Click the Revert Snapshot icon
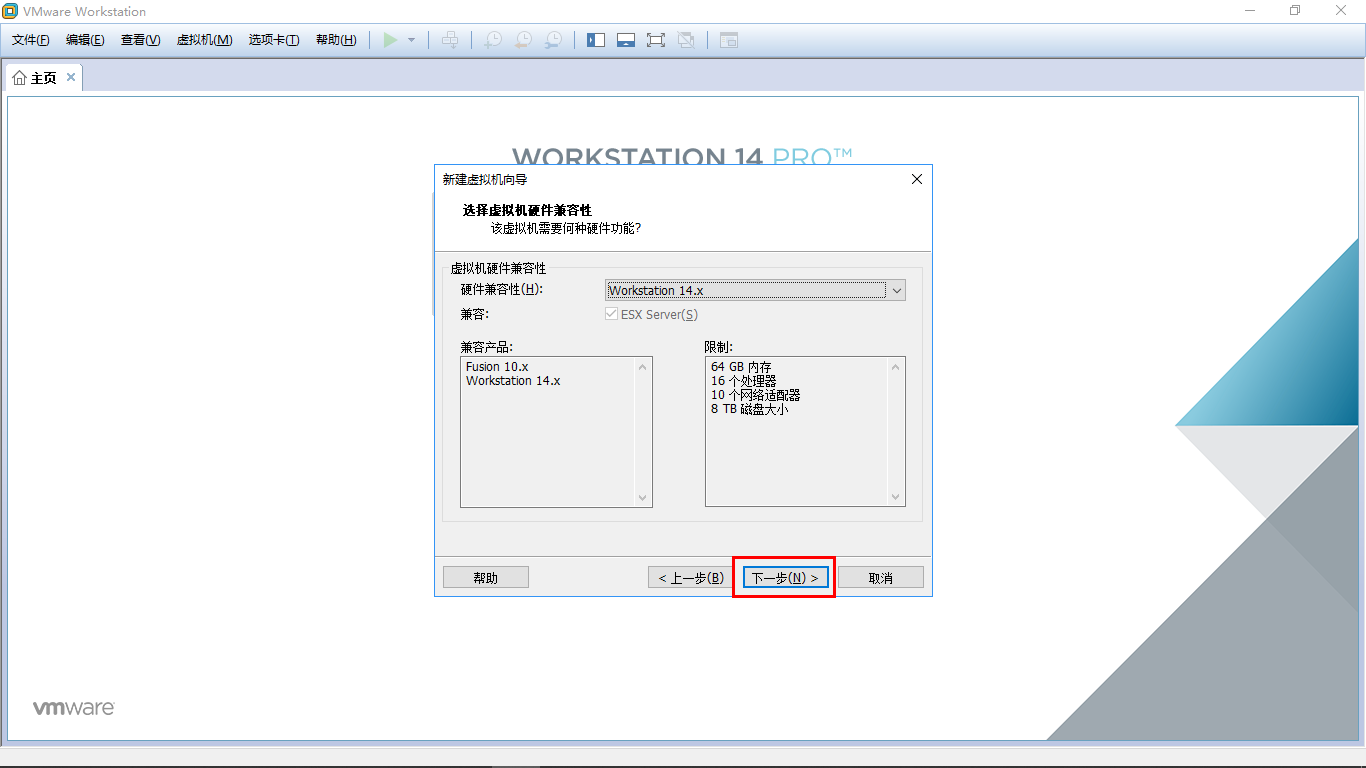The height and width of the screenshot is (768, 1366). (x=523, y=40)
